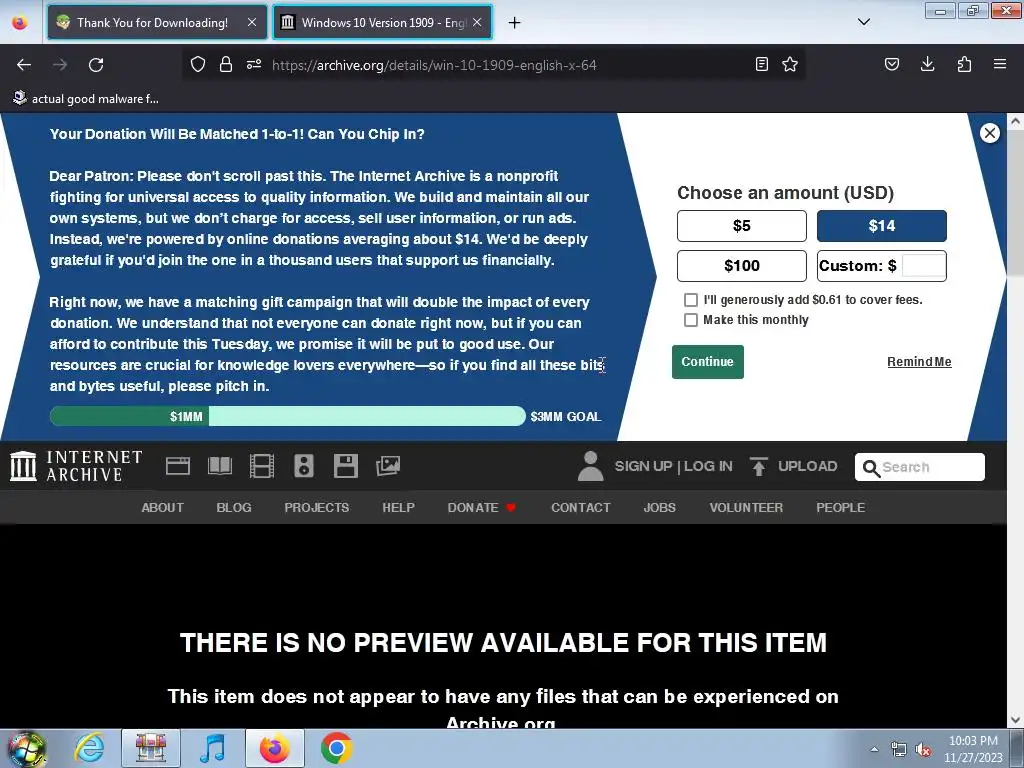Open the PROJECTS menu item

pos(317,507)
